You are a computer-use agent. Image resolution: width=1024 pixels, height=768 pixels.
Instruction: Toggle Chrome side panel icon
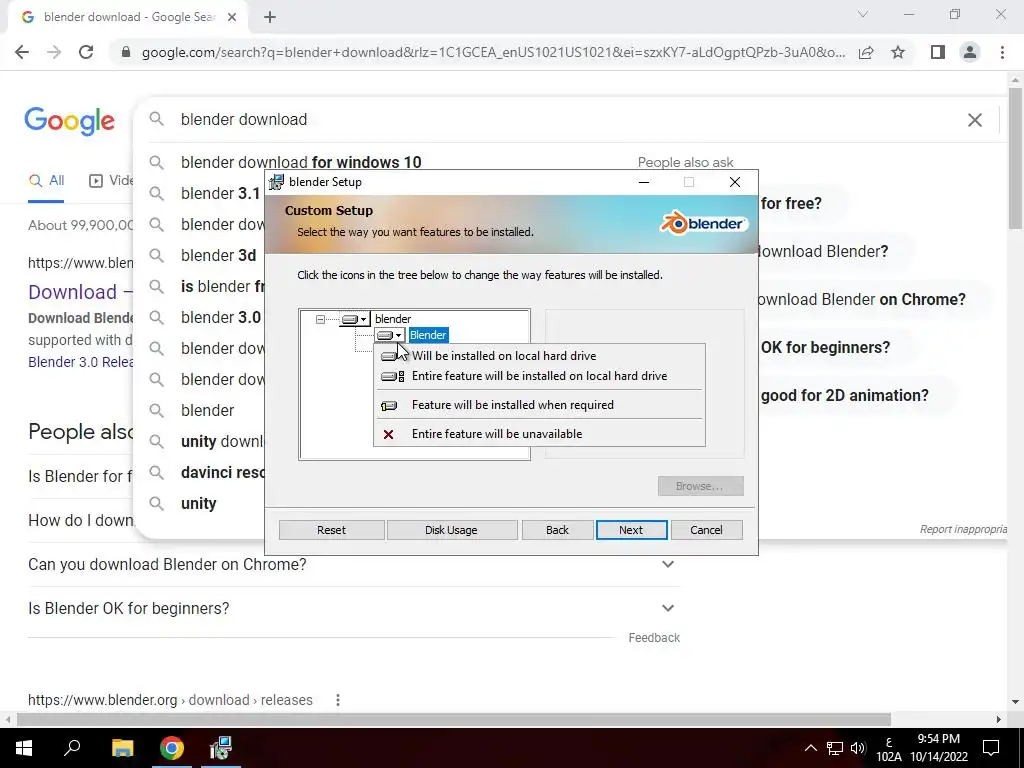pos(938,52)
